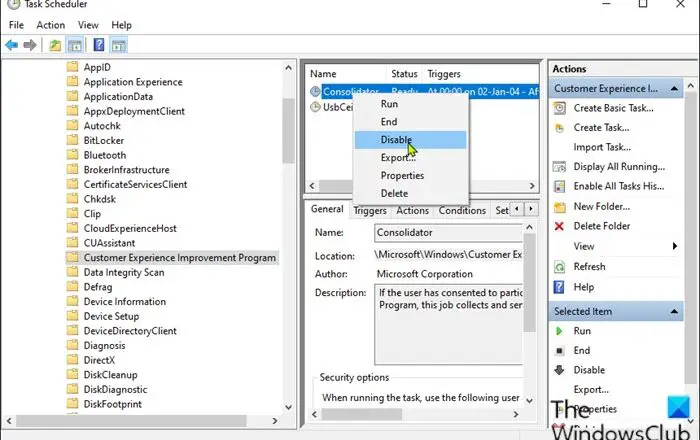This screenshot has height=440, width=700.
Task: Select the Device Information folder
Action: [x=125, y=302]
